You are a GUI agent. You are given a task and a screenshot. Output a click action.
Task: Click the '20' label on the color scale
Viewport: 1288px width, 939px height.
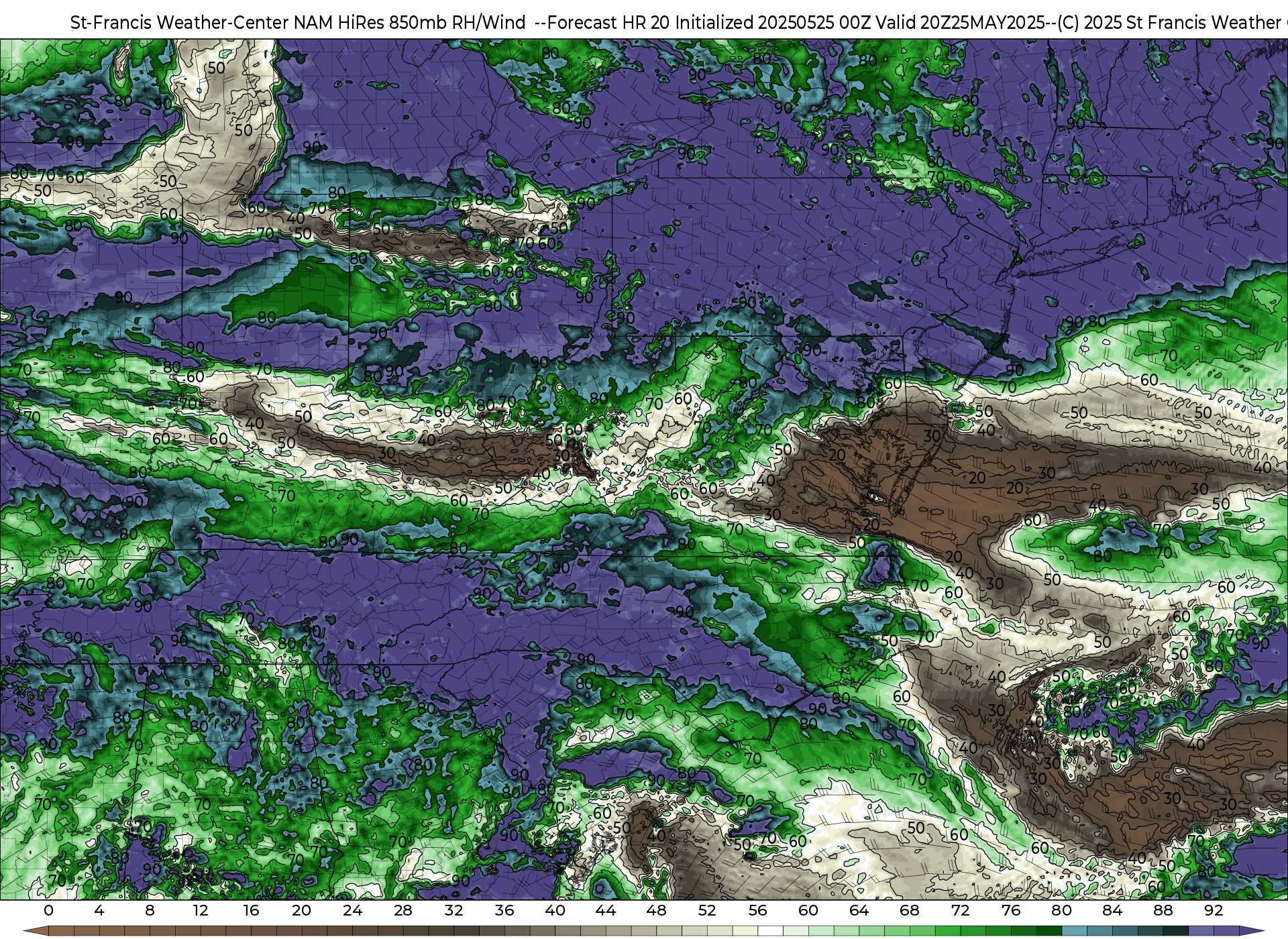[302, 910]
